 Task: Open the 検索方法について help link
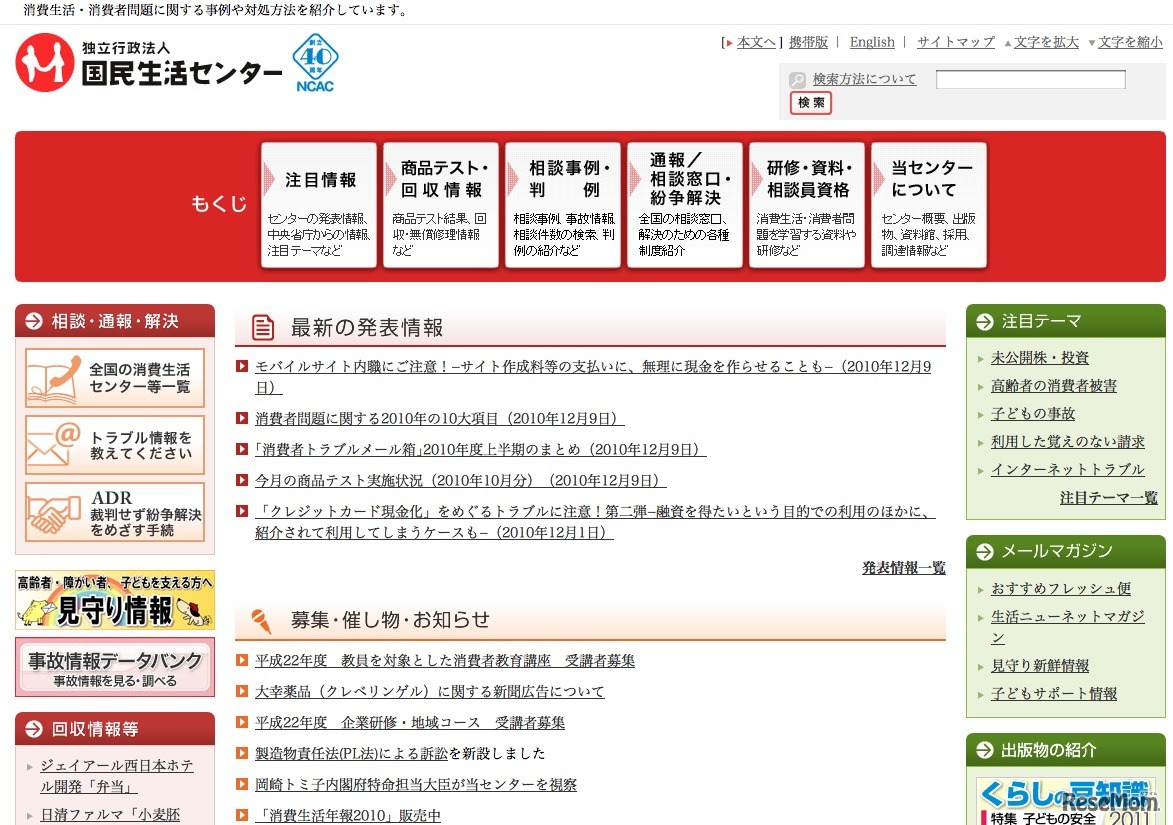[864, 79]
